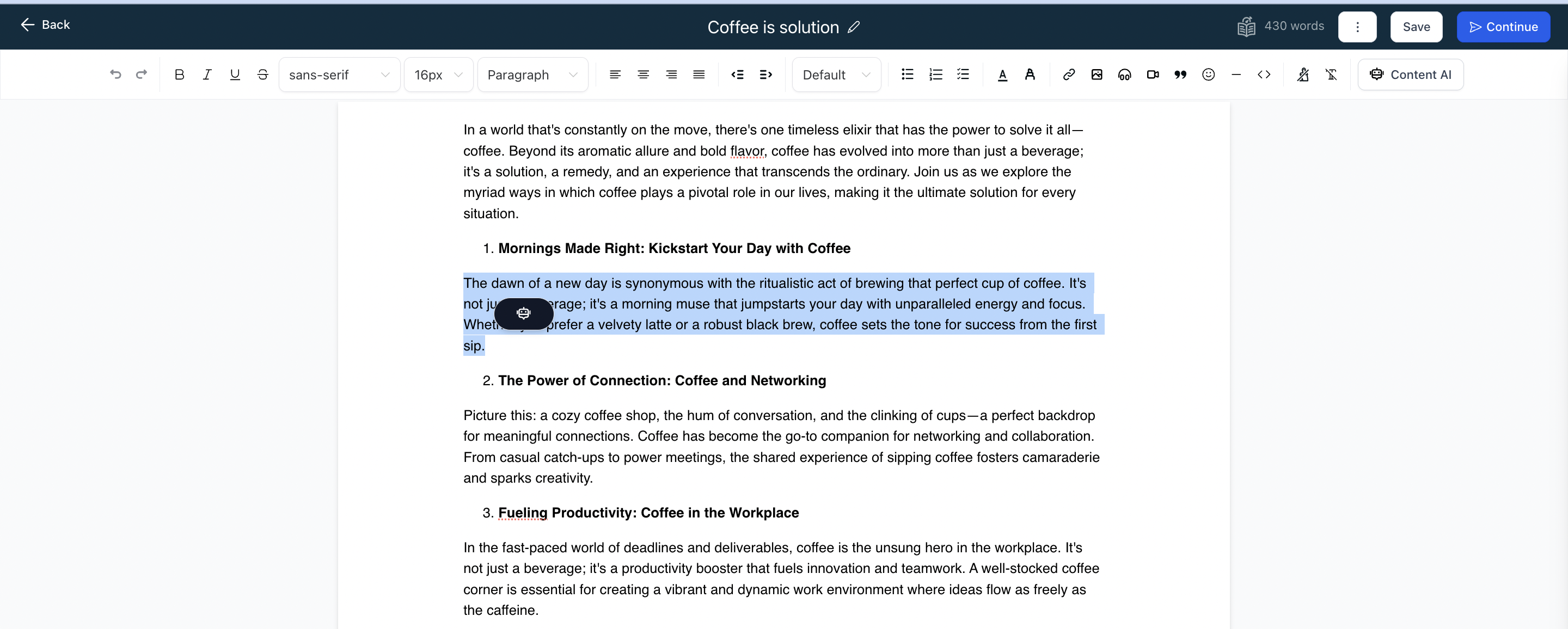Image resolution: width=1568 pixels, height=629 pixels.
Task: Click the blue Continue button
Action: [x=1503, y=27]
